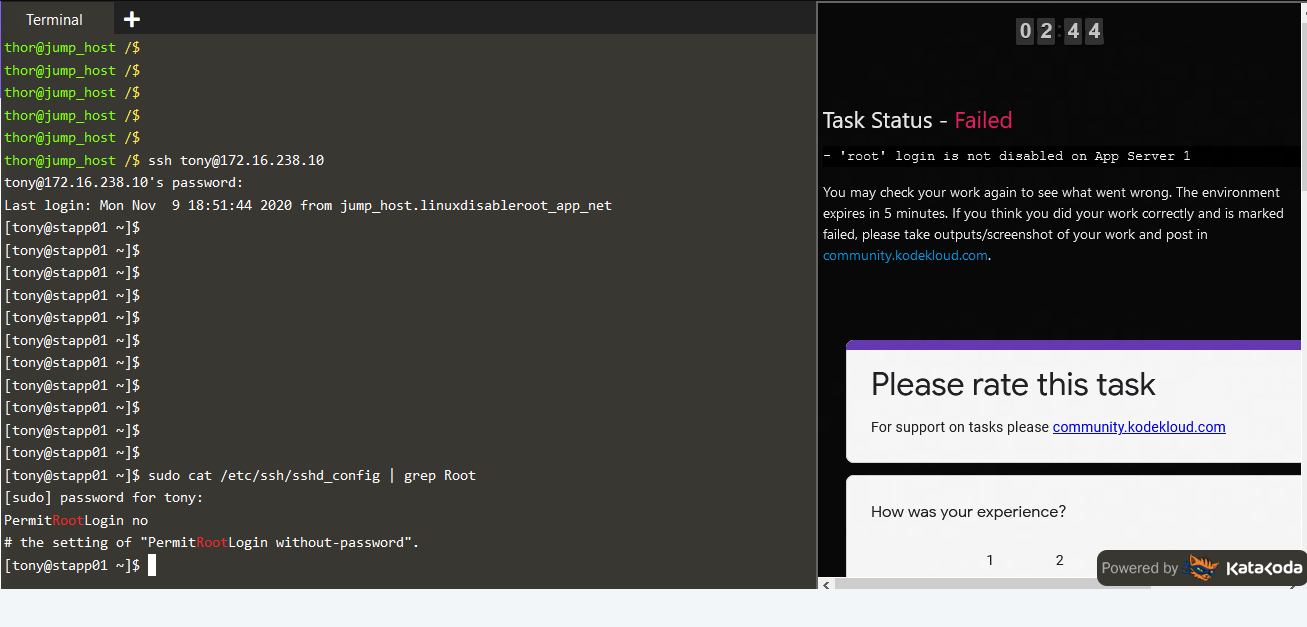The image size is (1307, 627).
Task: Select rating option 2 for experience
Action: pyautogui.click(x=1059, y=560)
